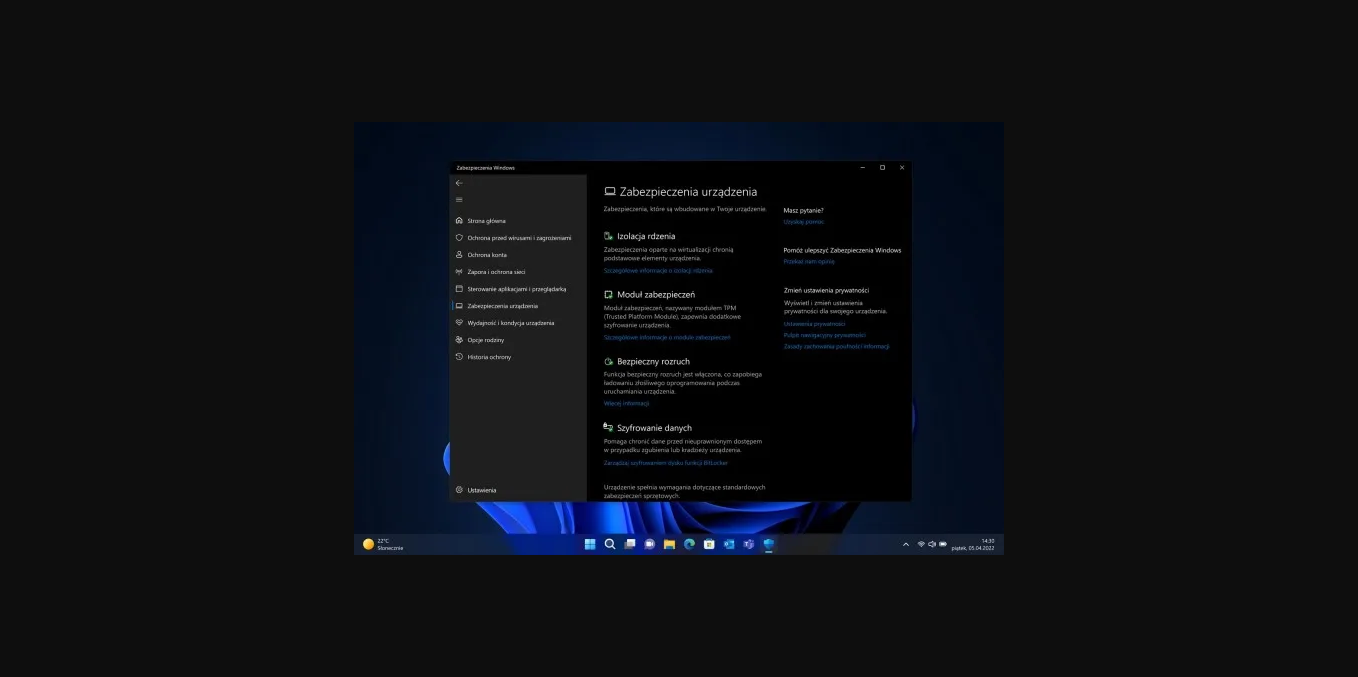Click the Izolacja rdzenia heading
This screenshot has width=1358, height=677.
(646, 236)
